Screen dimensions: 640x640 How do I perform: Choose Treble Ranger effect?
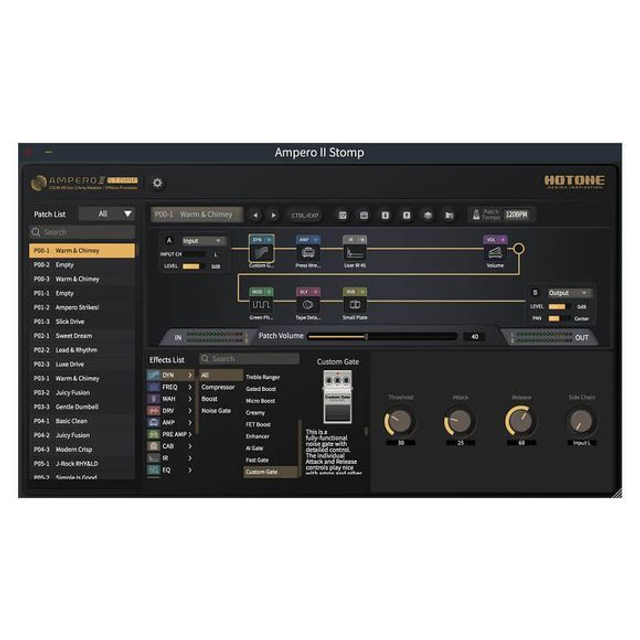[263, 377]
